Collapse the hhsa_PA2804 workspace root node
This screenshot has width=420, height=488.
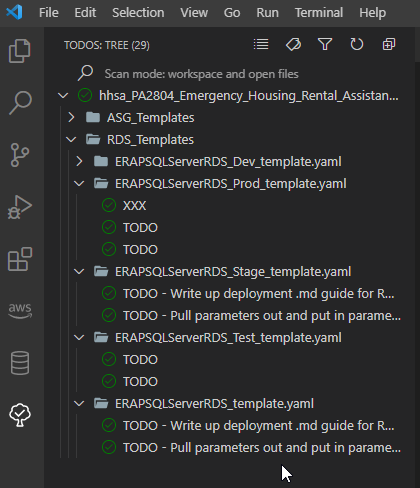tap(63, 96)
